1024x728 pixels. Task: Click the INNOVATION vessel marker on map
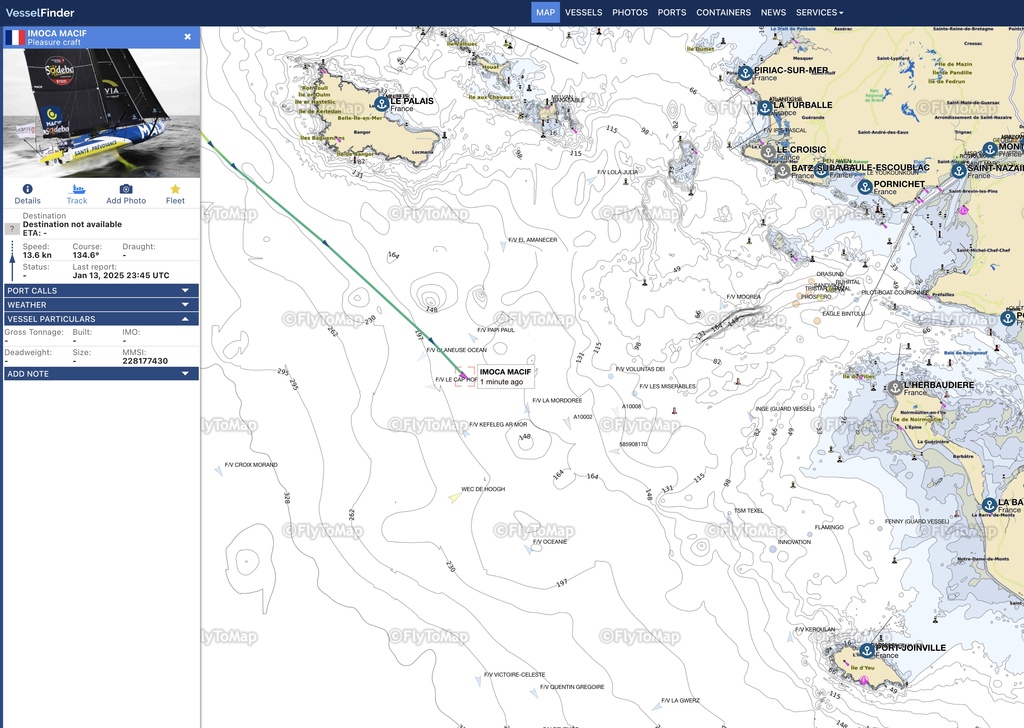[x=773, y=549]
